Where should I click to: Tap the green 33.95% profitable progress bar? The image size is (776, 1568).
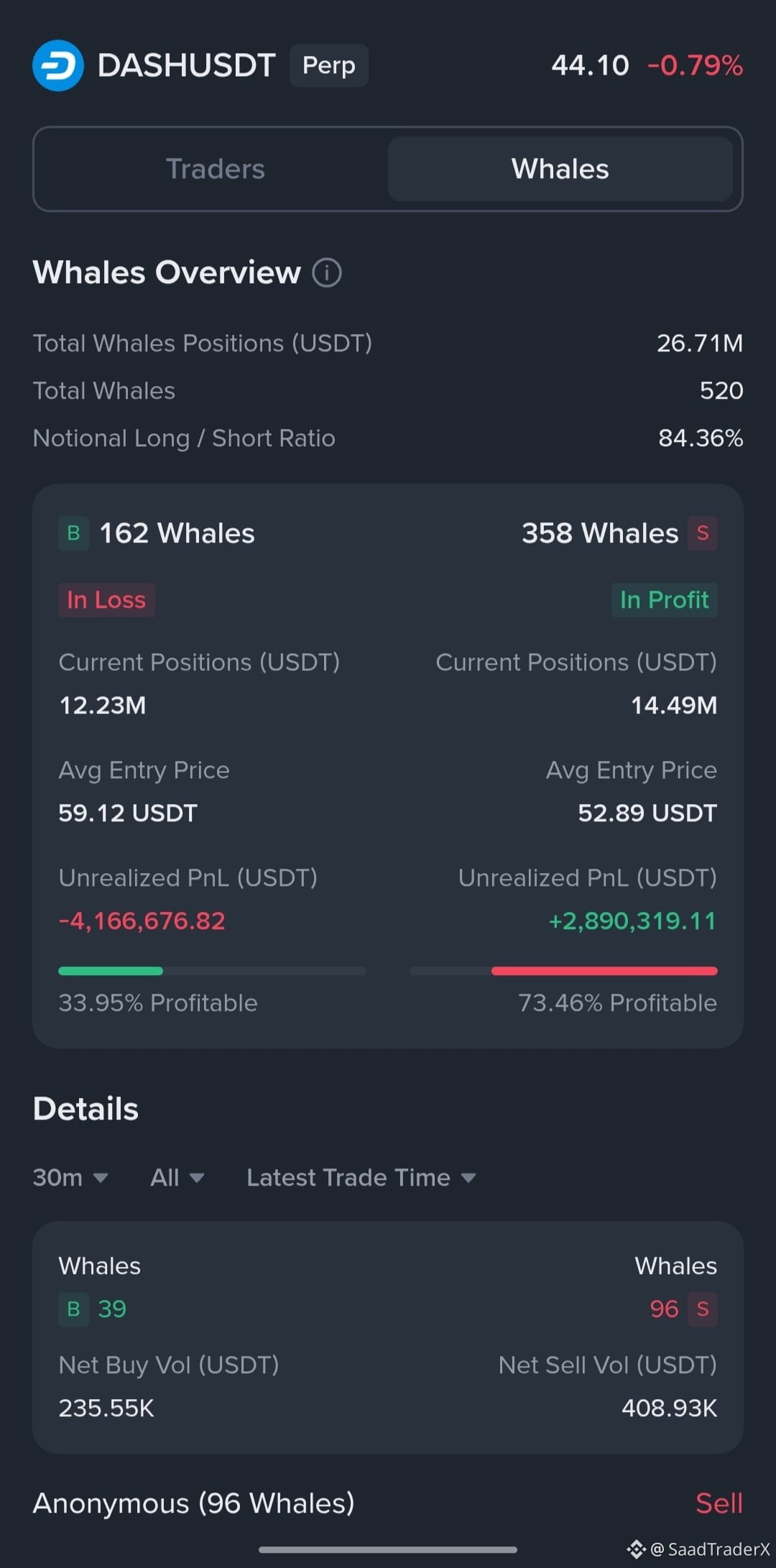tap(111, 971)
